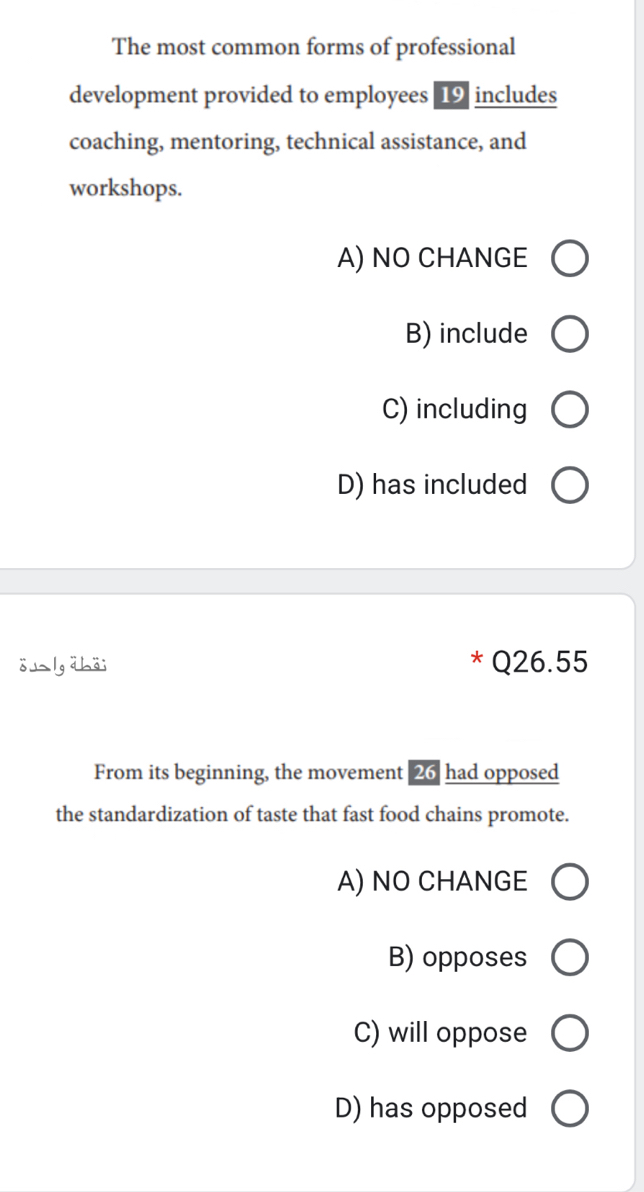
Task: Click the underlined word 'includes'
Action: click(x=516, y=96)
